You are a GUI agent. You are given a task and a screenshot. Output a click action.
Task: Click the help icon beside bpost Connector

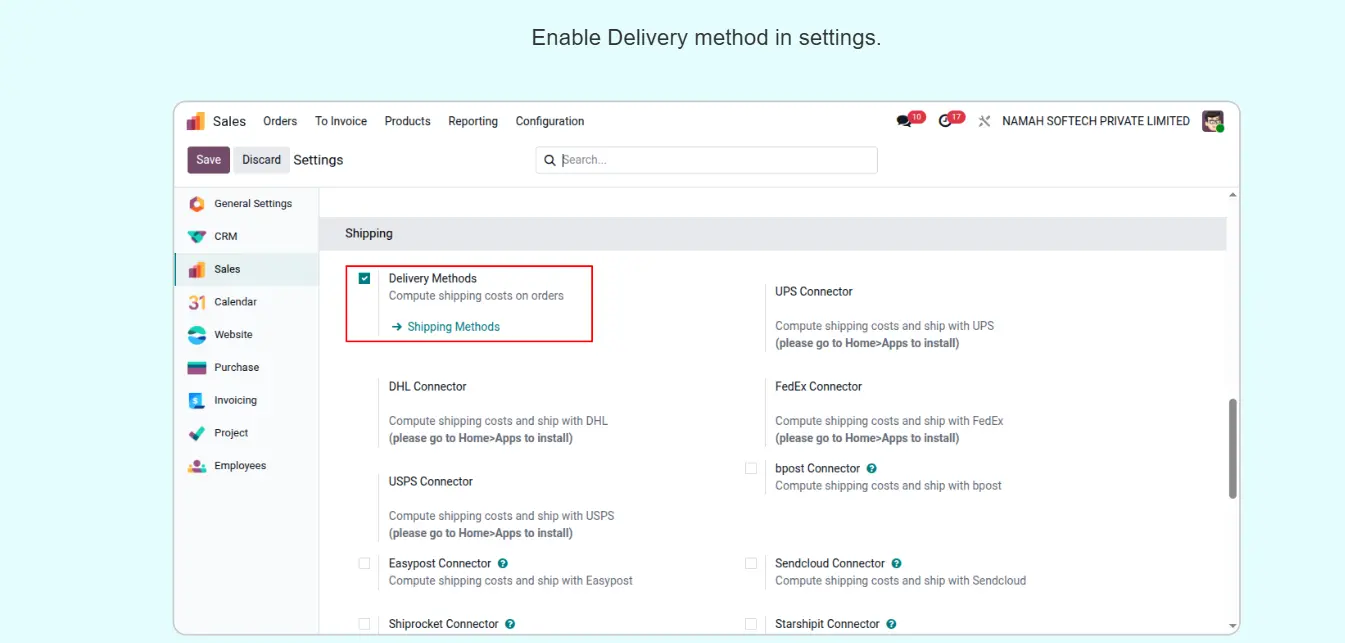pos(871,468)
